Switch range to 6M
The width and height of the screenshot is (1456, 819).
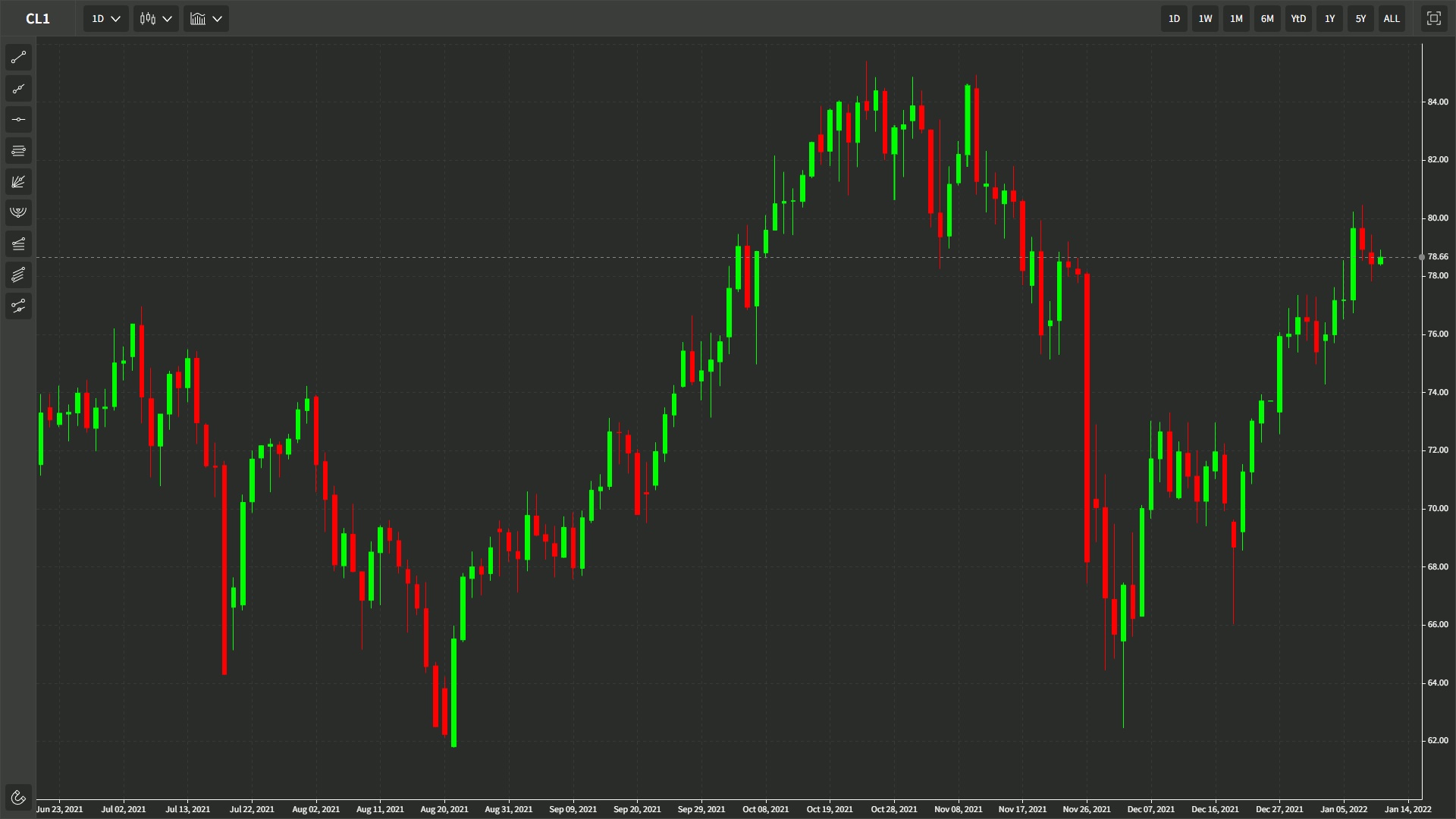(1267, 18)
